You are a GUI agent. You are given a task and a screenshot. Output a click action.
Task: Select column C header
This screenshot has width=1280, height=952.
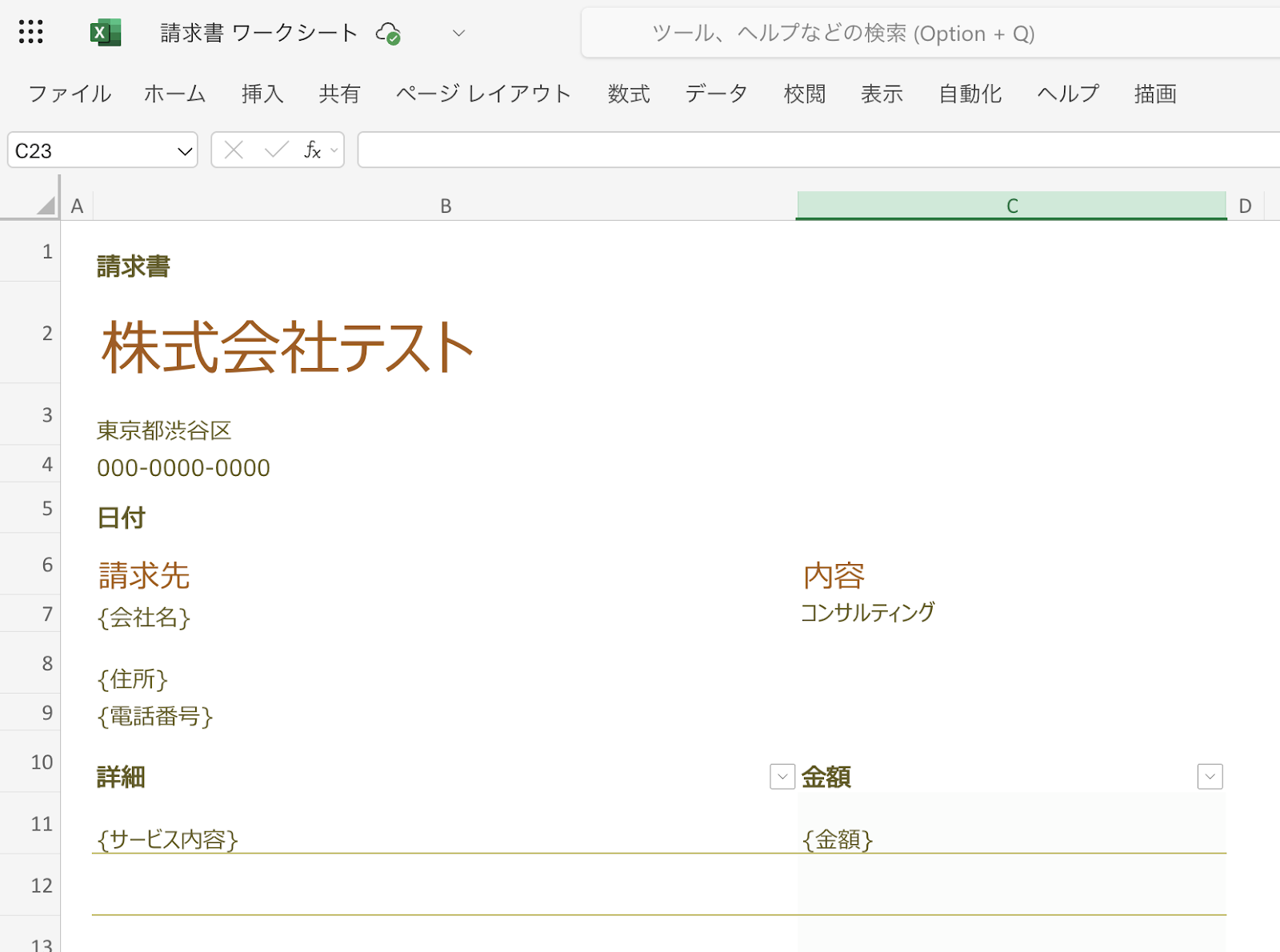click(x=1011, y=206)
